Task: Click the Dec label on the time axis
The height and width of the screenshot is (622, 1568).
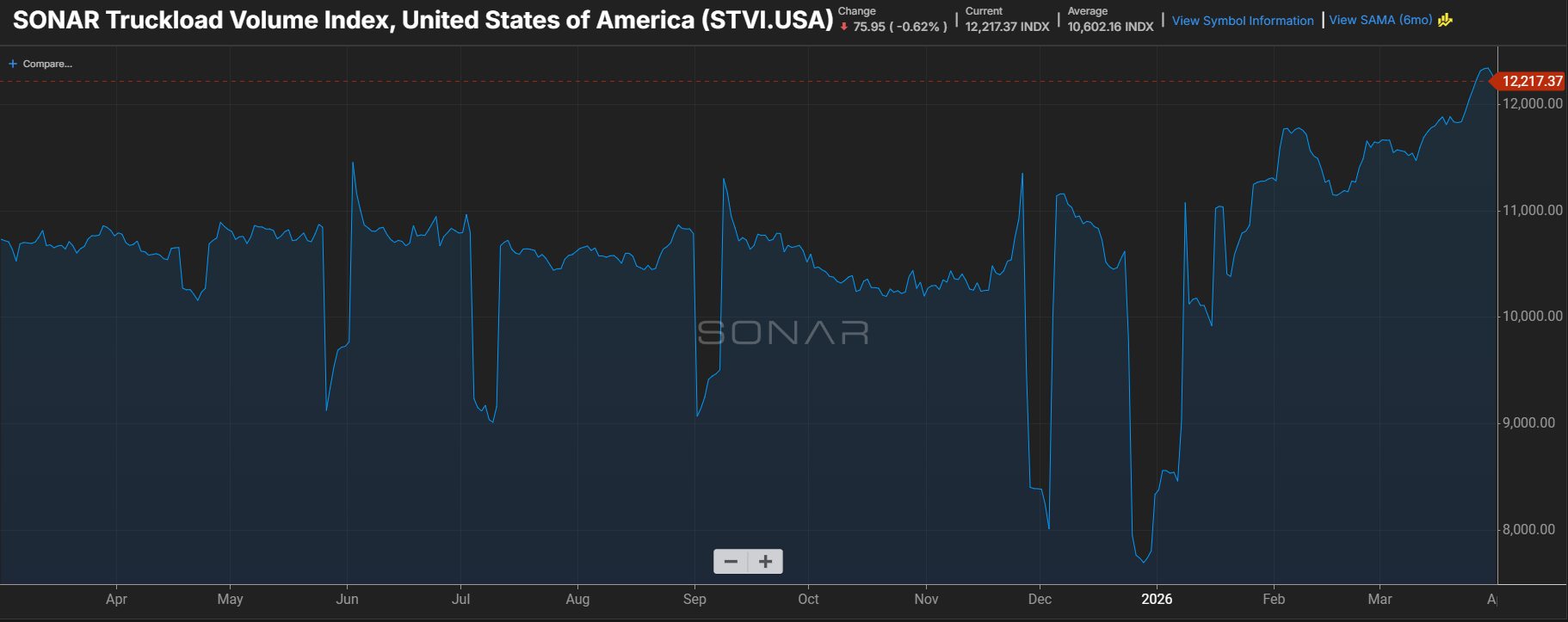Action: tap(1040, 599)
